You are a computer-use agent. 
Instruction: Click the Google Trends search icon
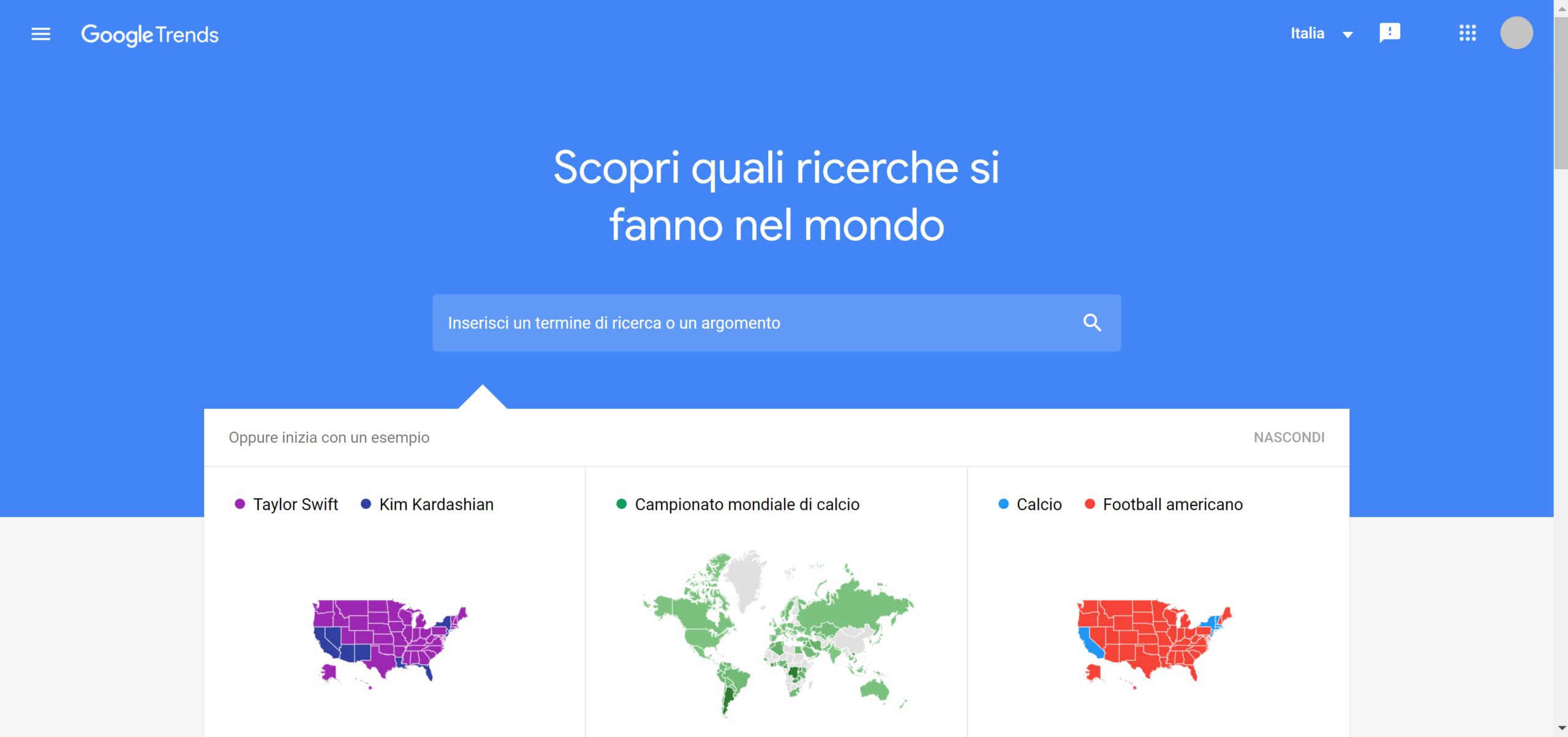click(x=1092, y=322)
